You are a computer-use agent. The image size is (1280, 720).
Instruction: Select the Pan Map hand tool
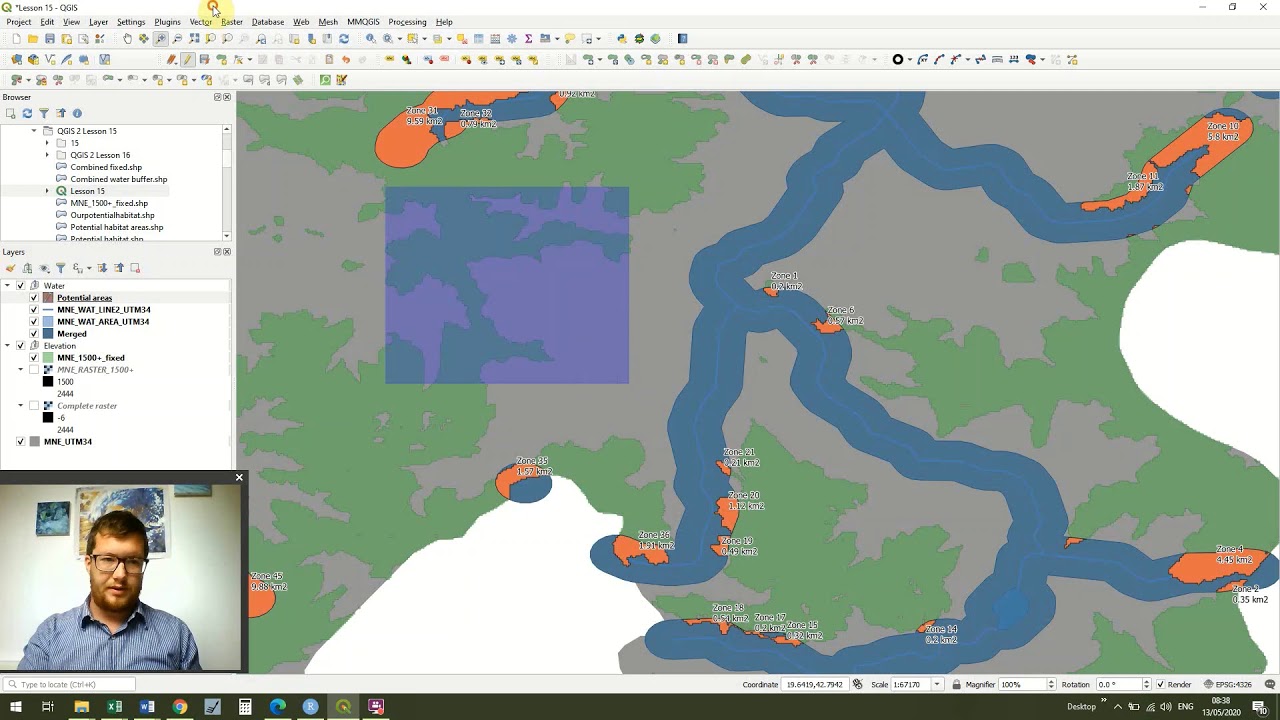click(x=127, y=39)
